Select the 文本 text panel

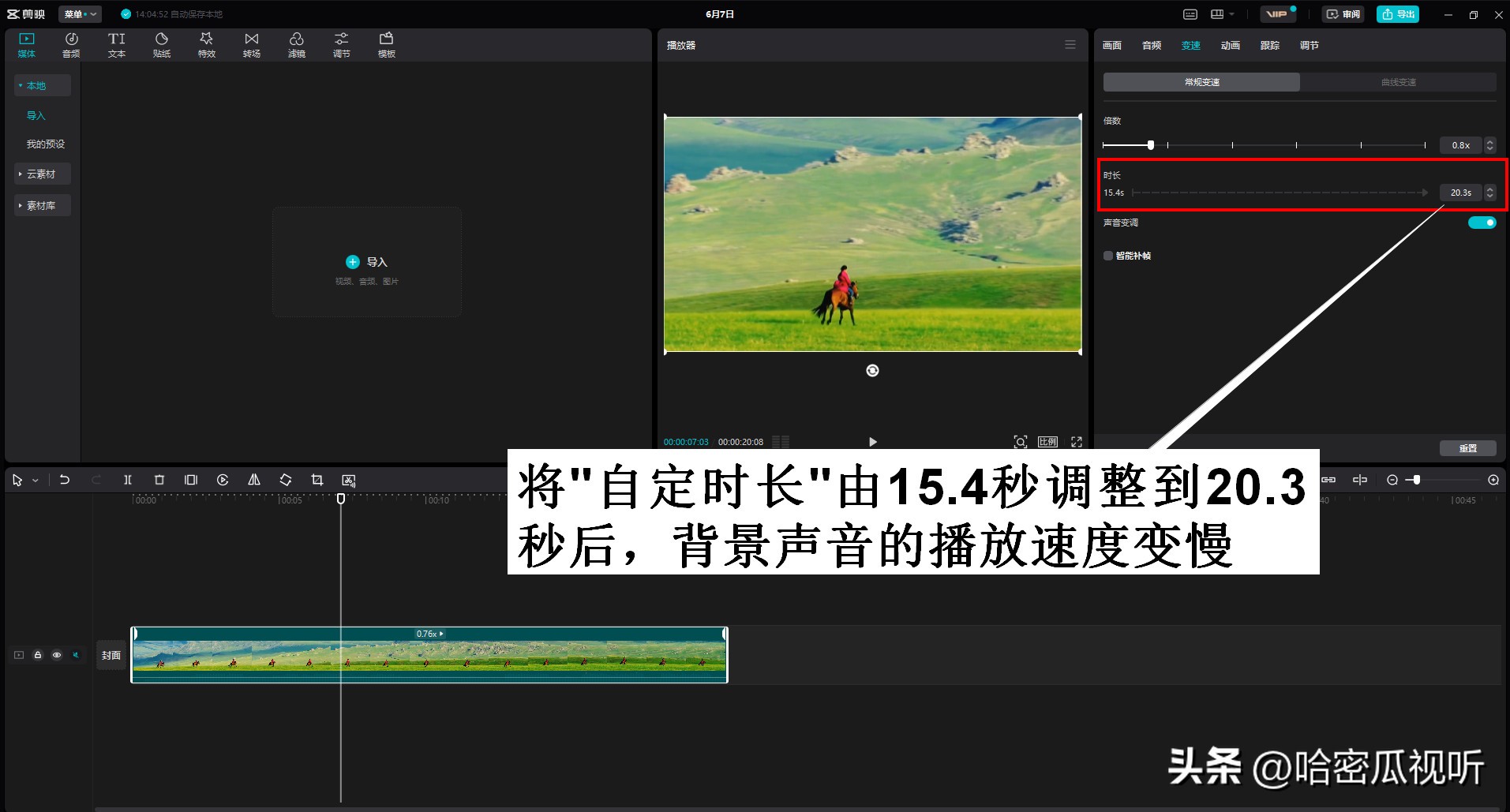(x=116, y=43)
